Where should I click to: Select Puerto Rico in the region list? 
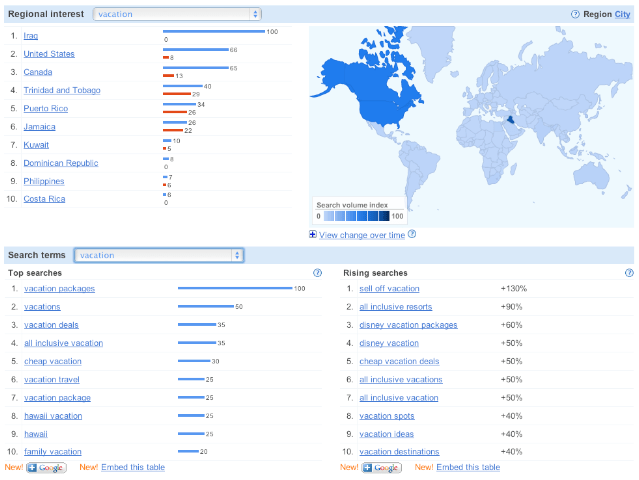[x=46, y=108]
